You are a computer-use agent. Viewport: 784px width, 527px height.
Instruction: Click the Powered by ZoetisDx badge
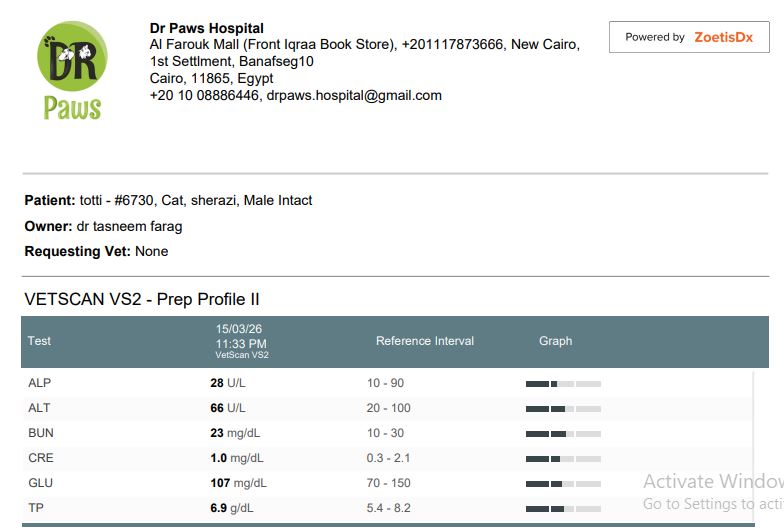pyautogui.click(x=689, y=37)
